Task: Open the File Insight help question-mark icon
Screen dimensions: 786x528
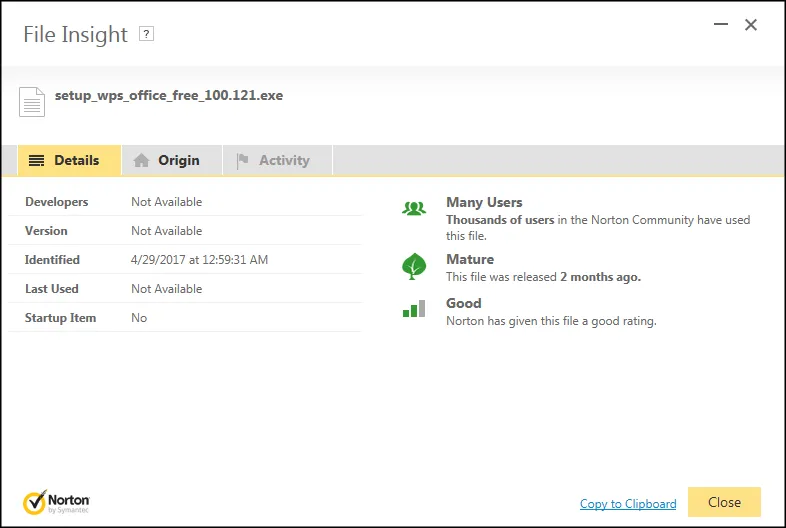Action: click(146, 34)
